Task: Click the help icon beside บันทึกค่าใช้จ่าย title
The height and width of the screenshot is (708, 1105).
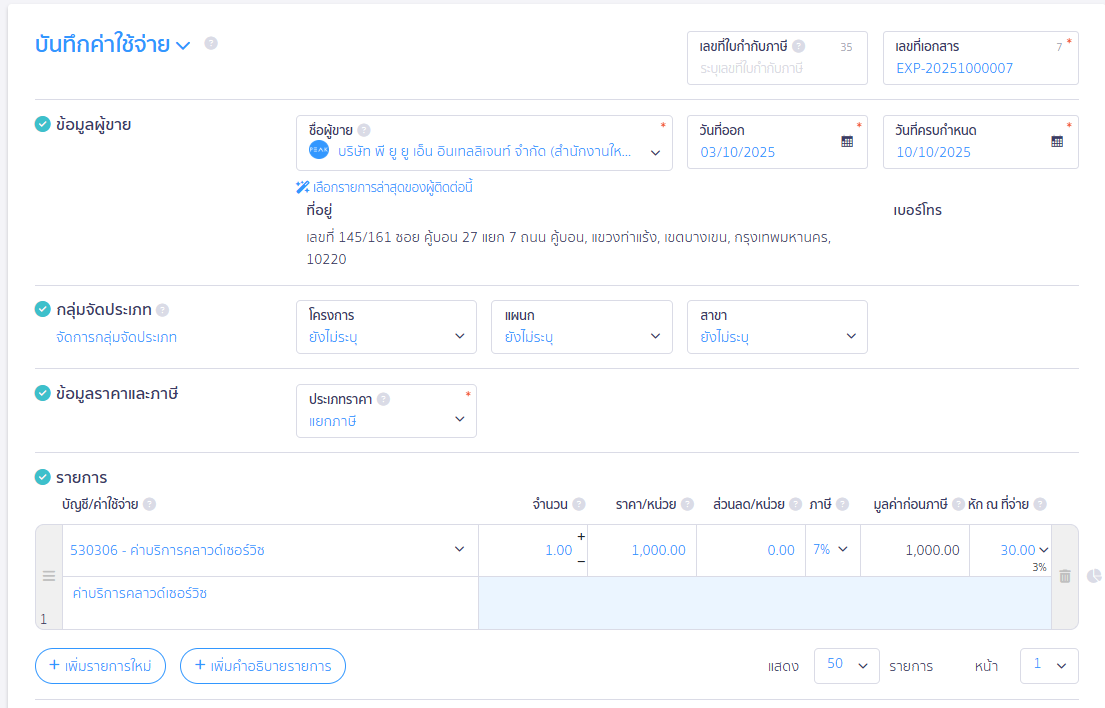Action: pos(211,43)
